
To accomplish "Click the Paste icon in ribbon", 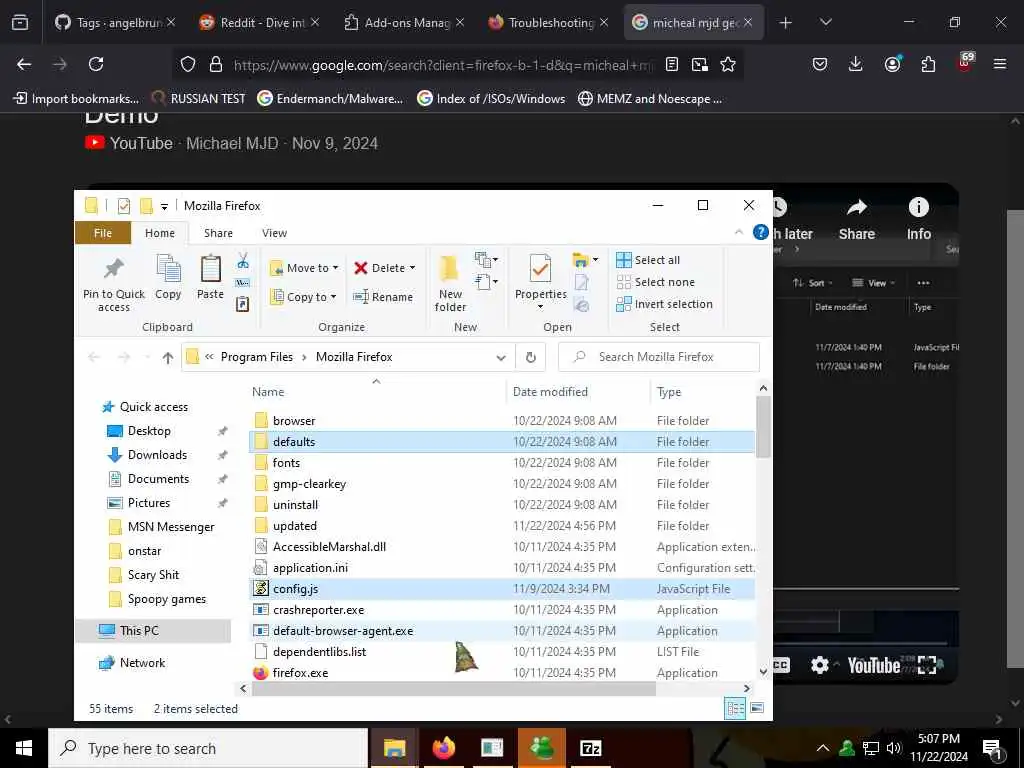I will [x=210, y=268].
